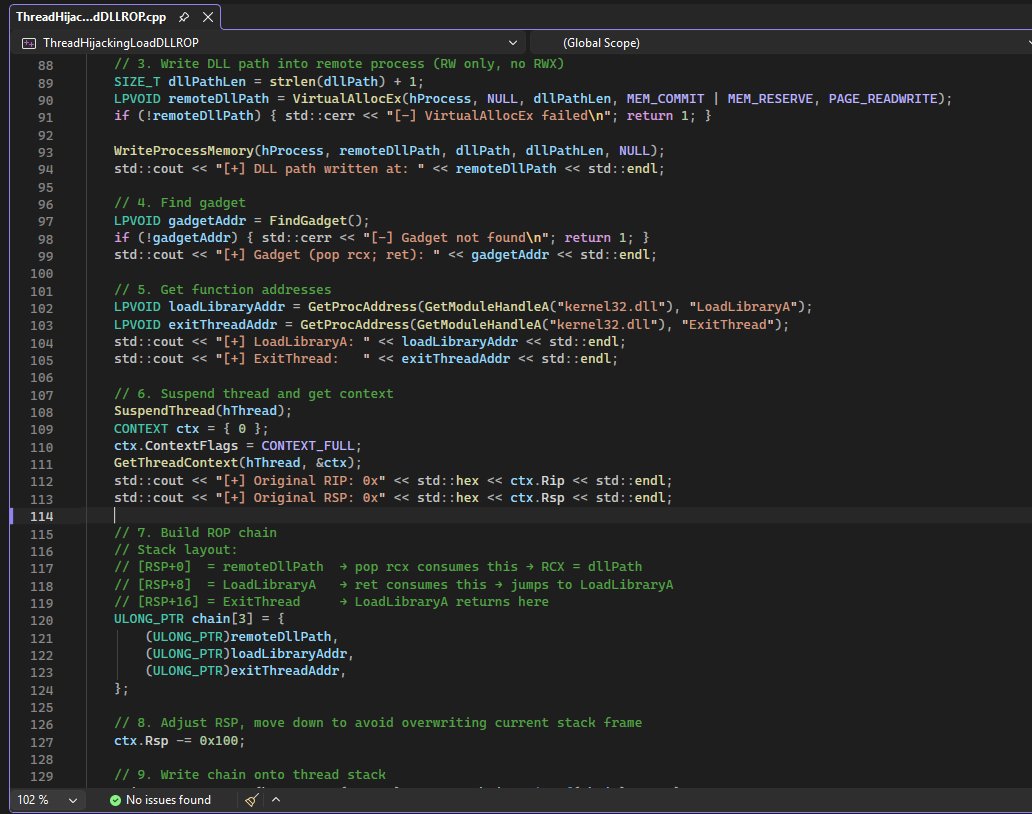Image resolution: width=1032 pixels, height=814 pixels.
Task: Click line number 88 in the margin
Action: 45,66
